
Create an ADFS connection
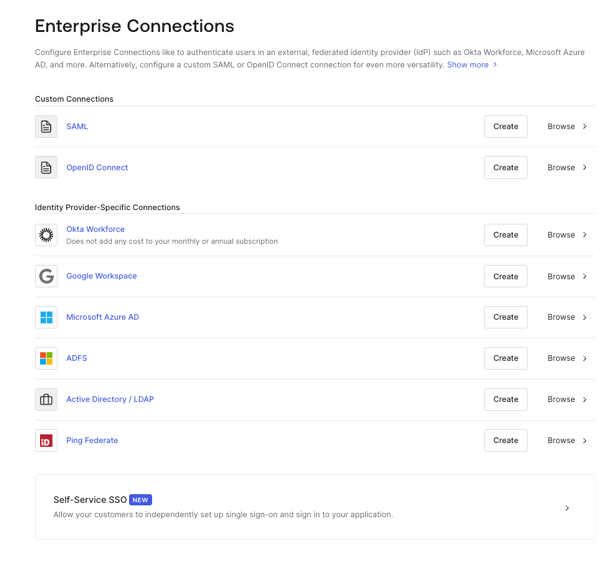[x=505, y=358]
